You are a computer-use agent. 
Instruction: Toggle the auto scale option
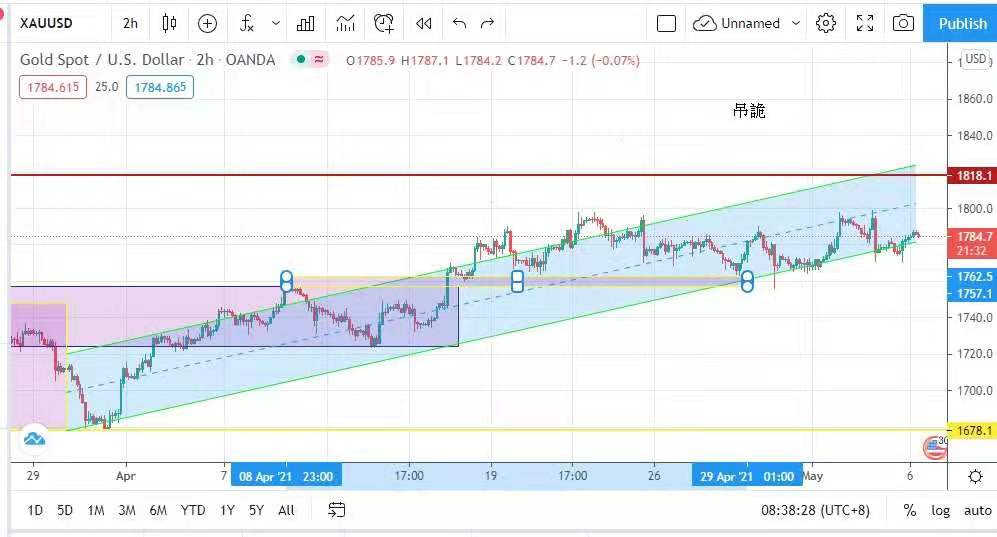point(977,510)
